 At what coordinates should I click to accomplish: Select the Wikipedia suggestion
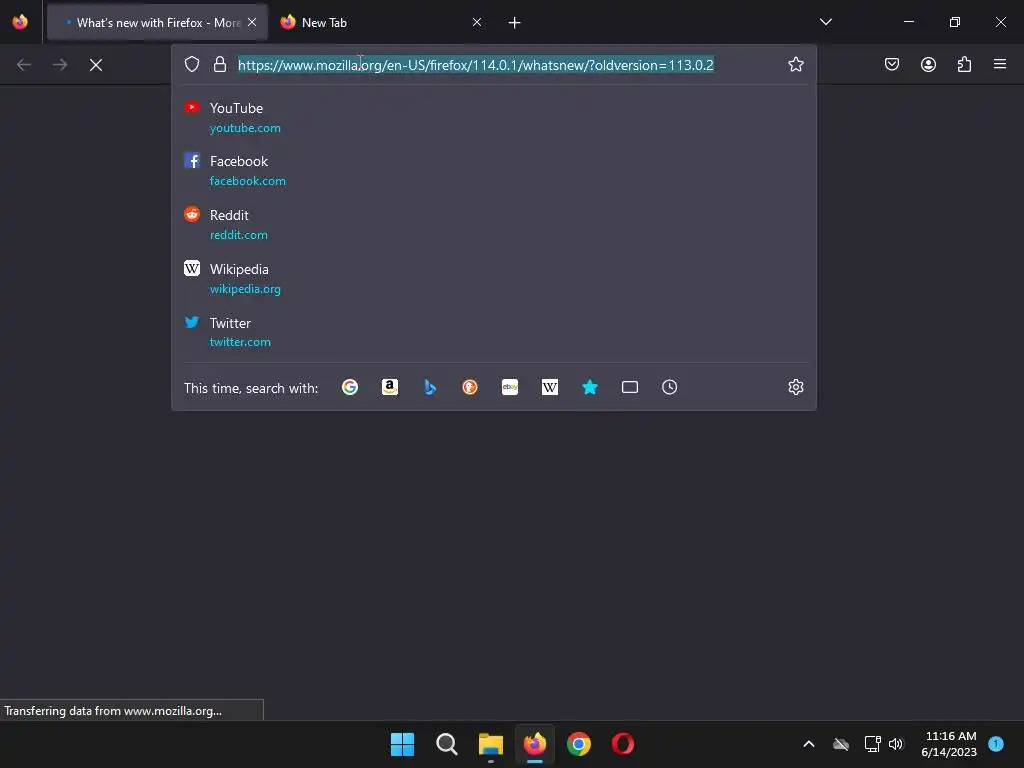(494, 278)
